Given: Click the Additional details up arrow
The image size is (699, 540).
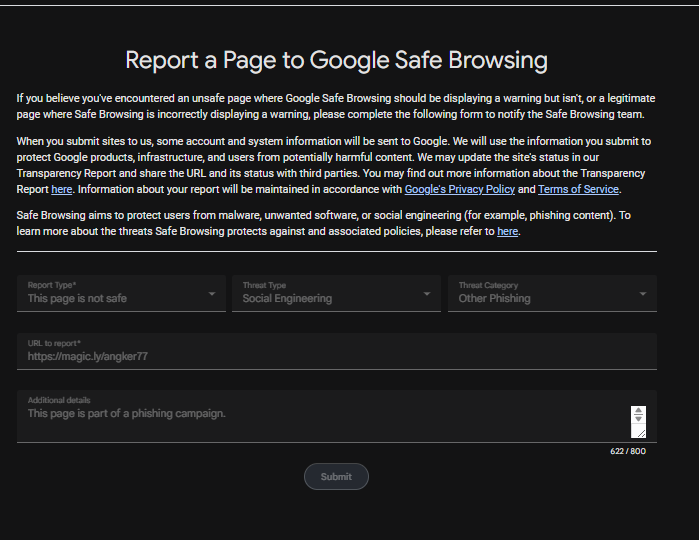Looking at the screenshot, I should (x=638, y=410).
